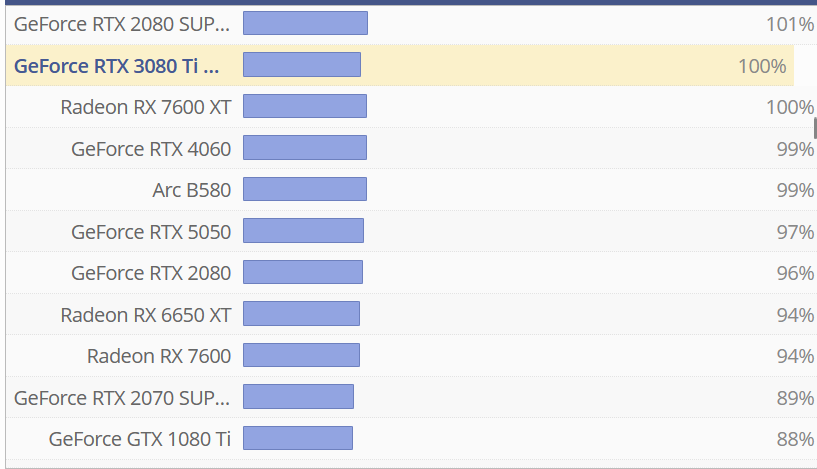Click the GeForce RTX 4060 performance bar
The height and width of the screenshot is (469, 817).
[x=305, y=149]
